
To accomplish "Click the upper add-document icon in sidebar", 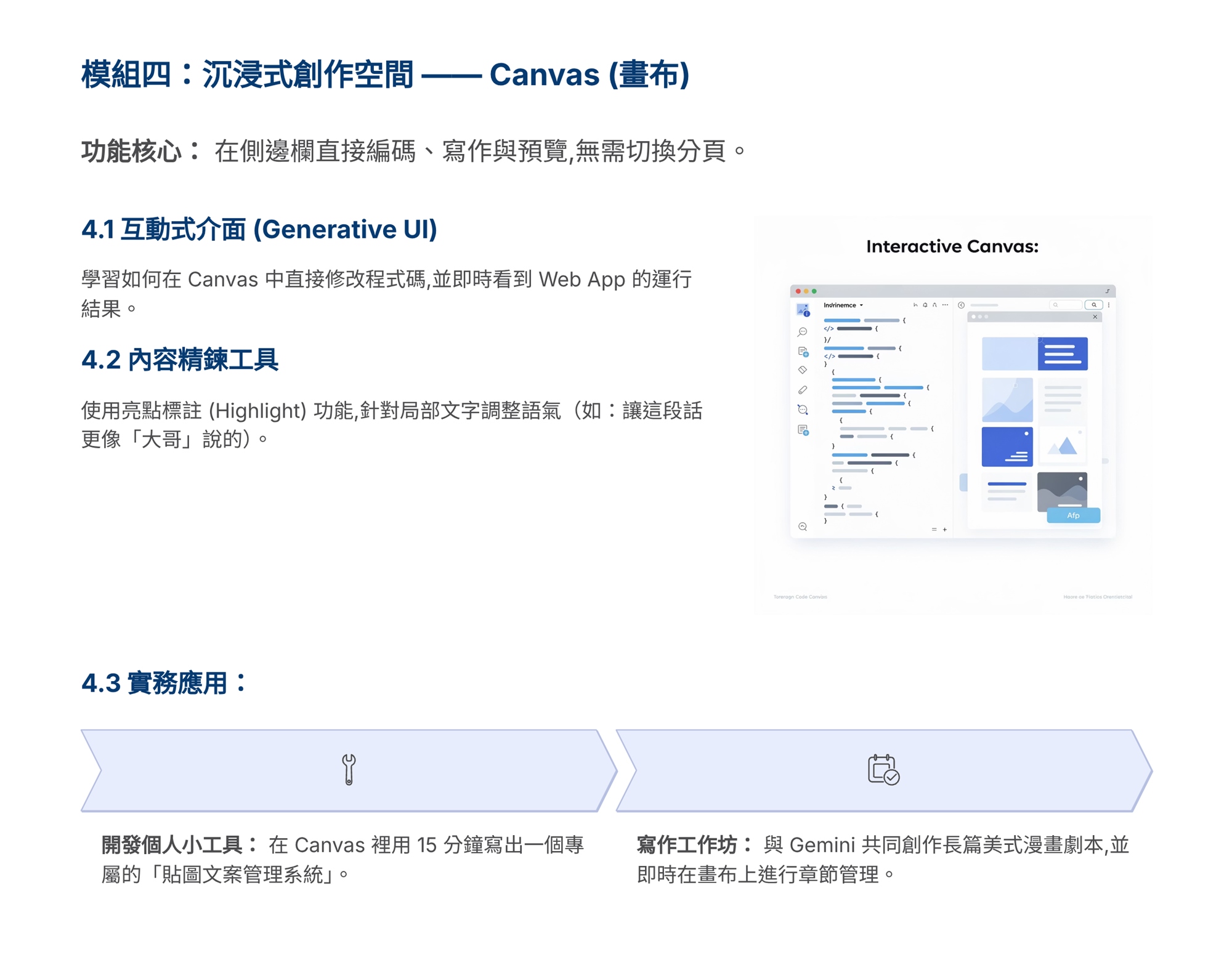I will (803, 352).
